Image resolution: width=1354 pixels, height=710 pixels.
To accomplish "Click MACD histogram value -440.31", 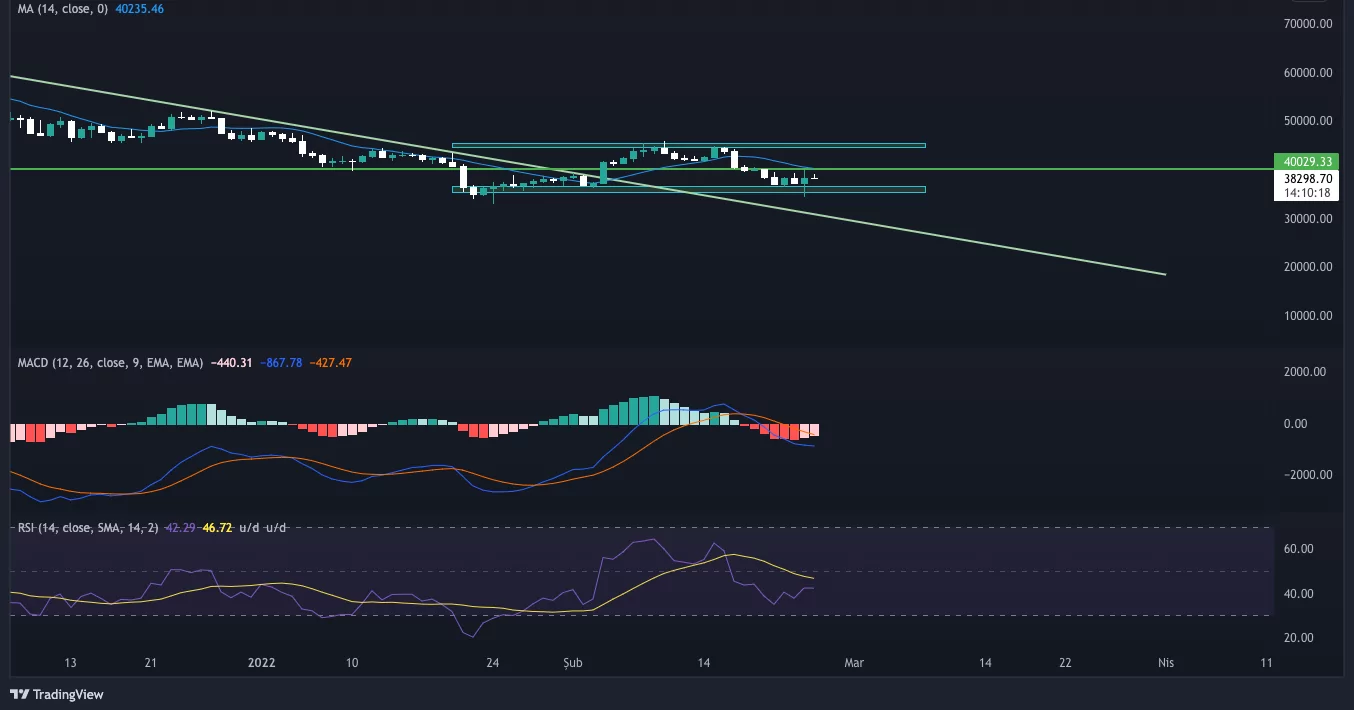I will (x=231, y=363).
